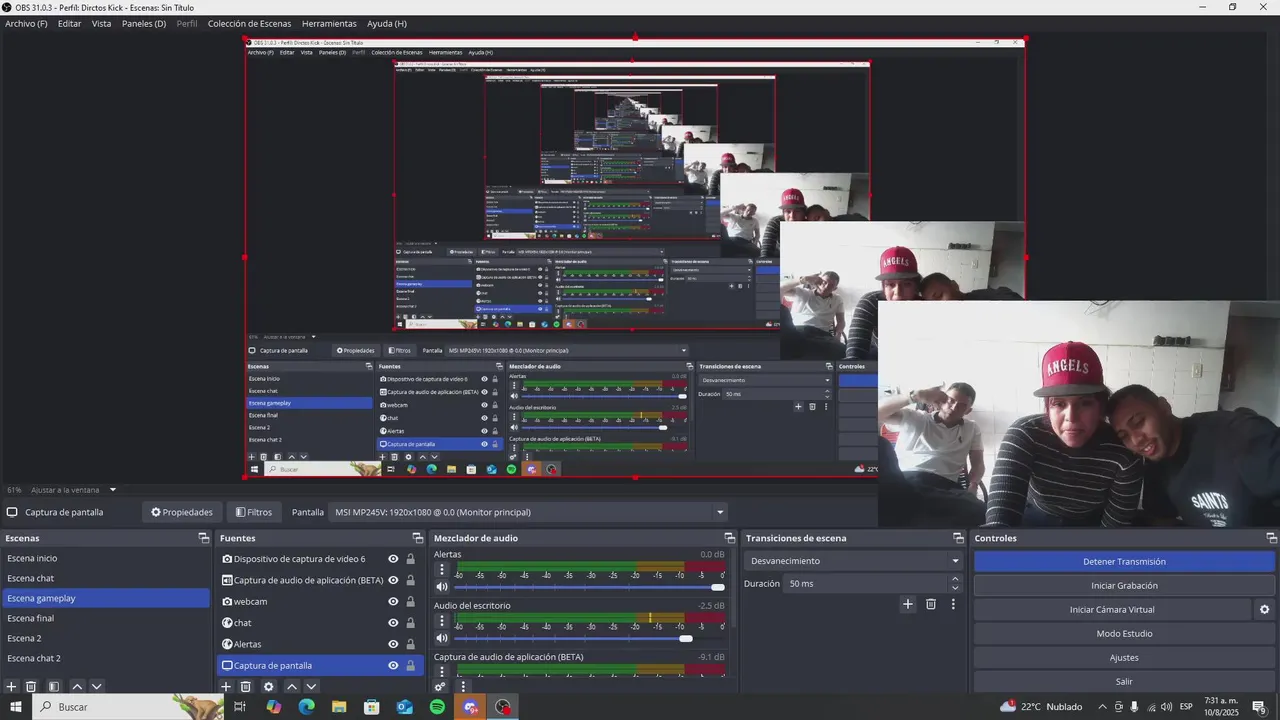This screenshot has width=1280, height=720.
Task: Click Propiedades button in source toolbar
Action: click(182, 512)
